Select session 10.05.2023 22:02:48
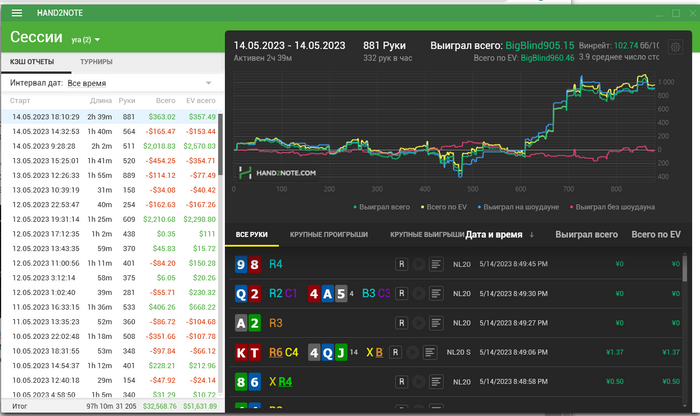700x416 pixels. 110,337
